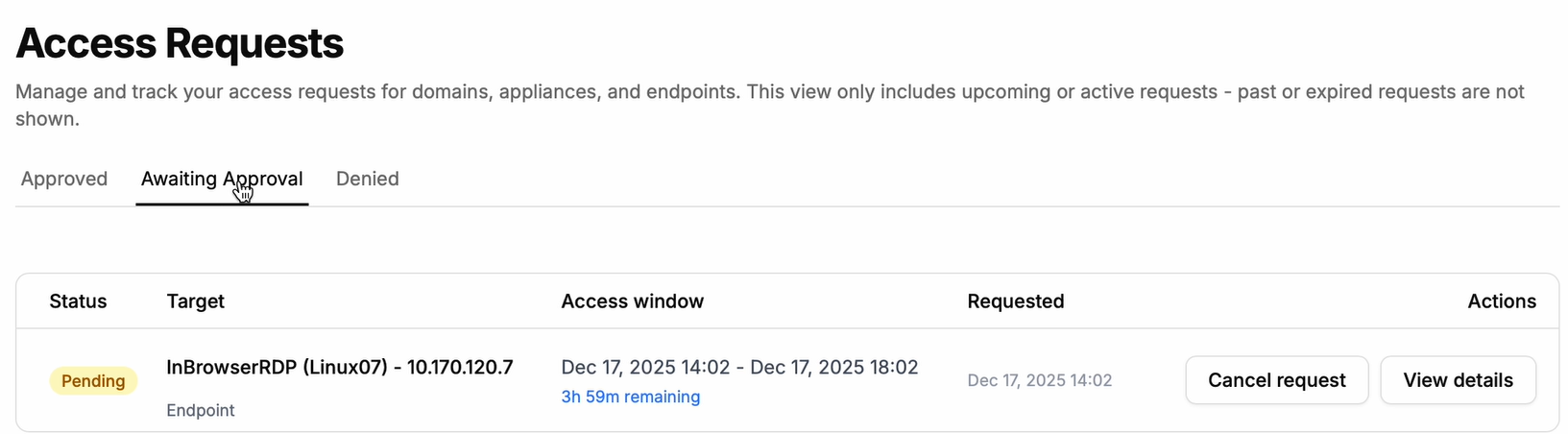
Task: Click the Access window column header
Action: (632, 301)
